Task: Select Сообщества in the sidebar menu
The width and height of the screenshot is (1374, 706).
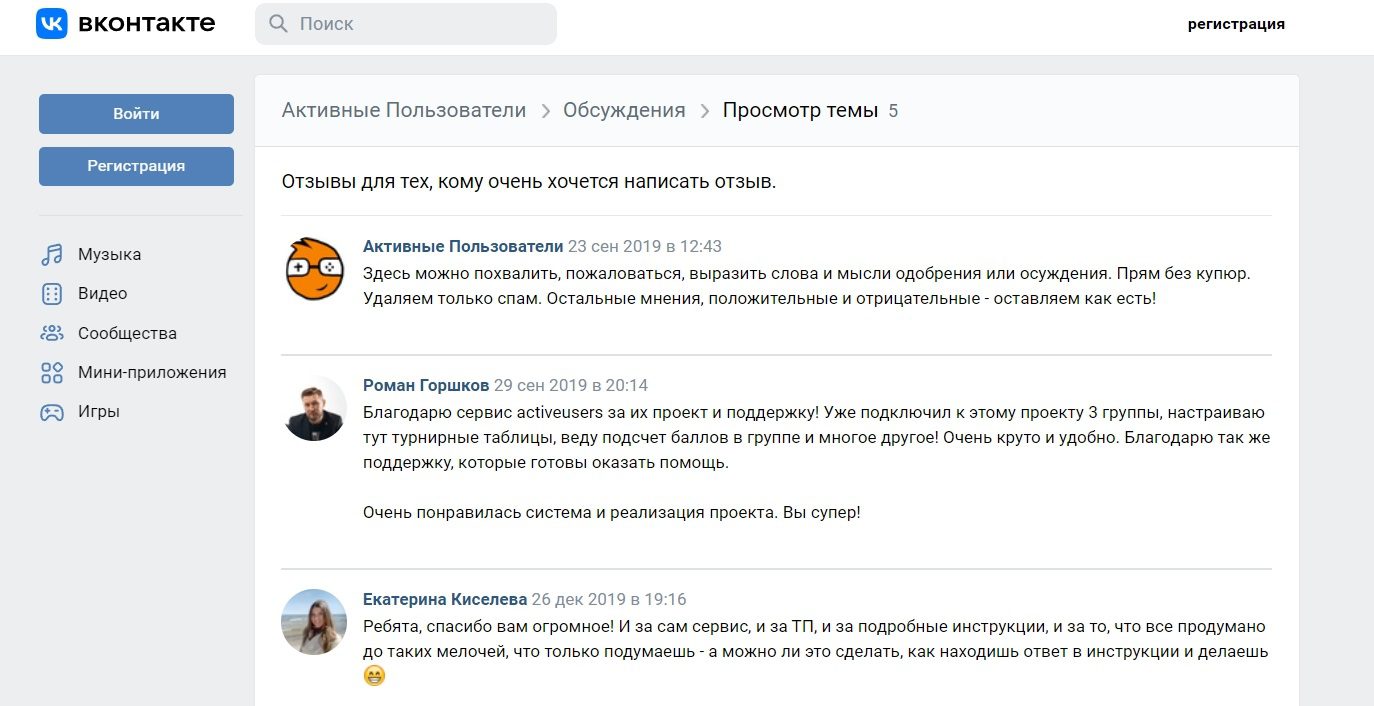Action: (127, 333)
